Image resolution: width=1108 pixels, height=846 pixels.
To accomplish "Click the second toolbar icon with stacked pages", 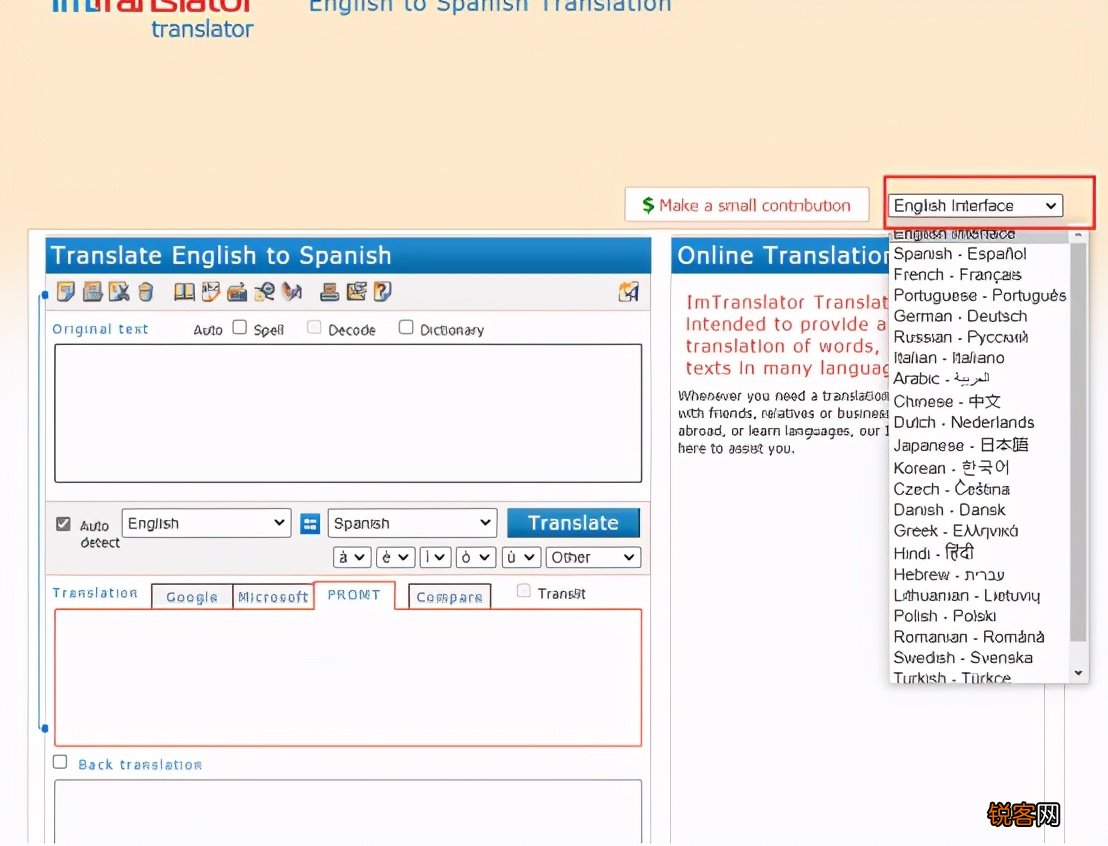I will (x=93, y=291).
